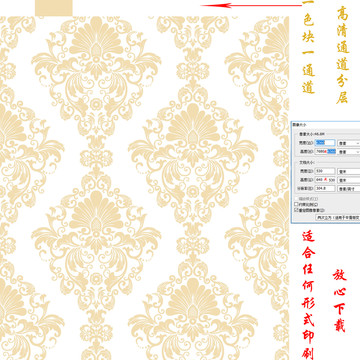Click the red 放心下载 text

click(x=340, y=300)
